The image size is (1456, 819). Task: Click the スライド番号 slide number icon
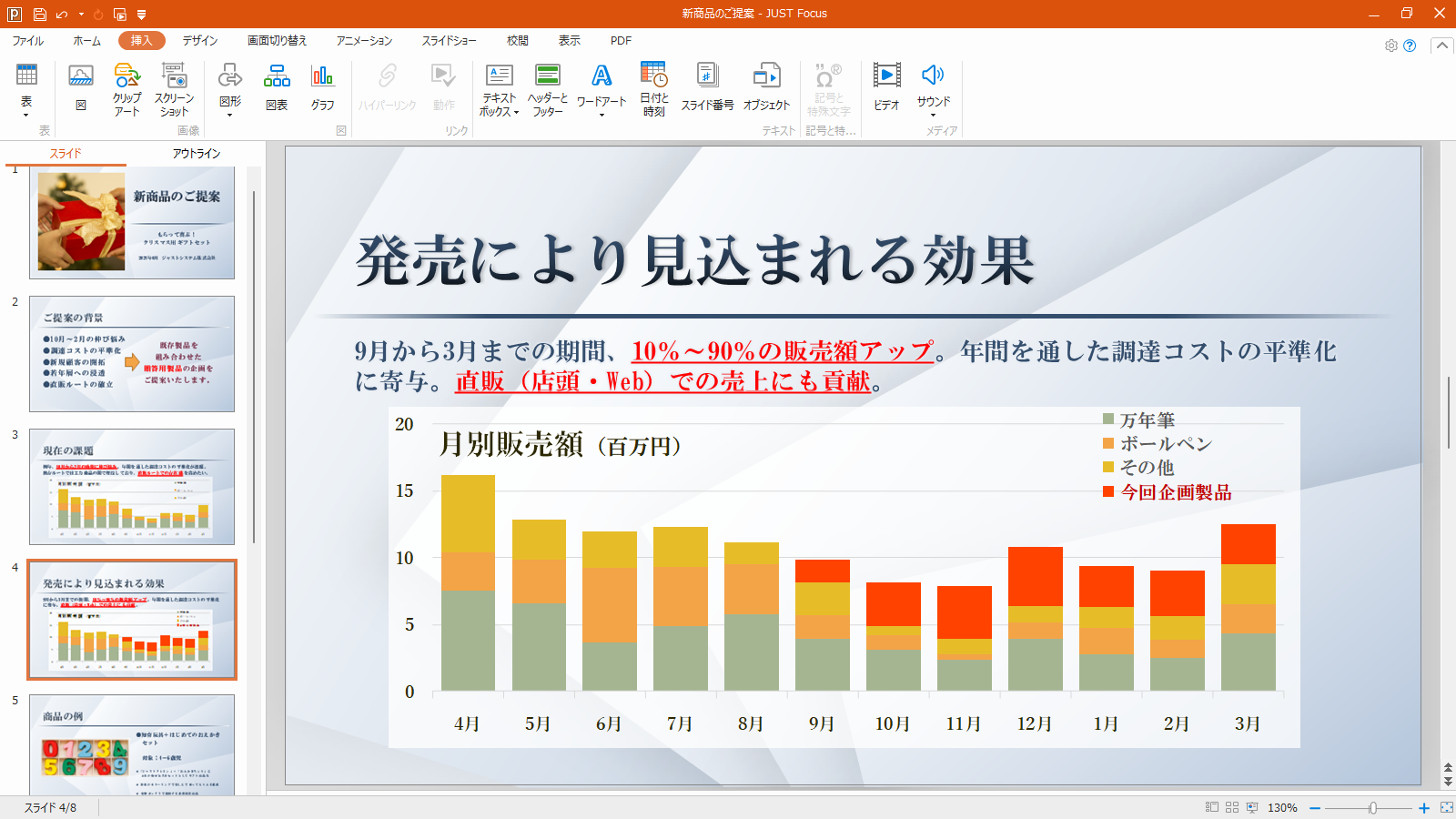coord(707,88)
